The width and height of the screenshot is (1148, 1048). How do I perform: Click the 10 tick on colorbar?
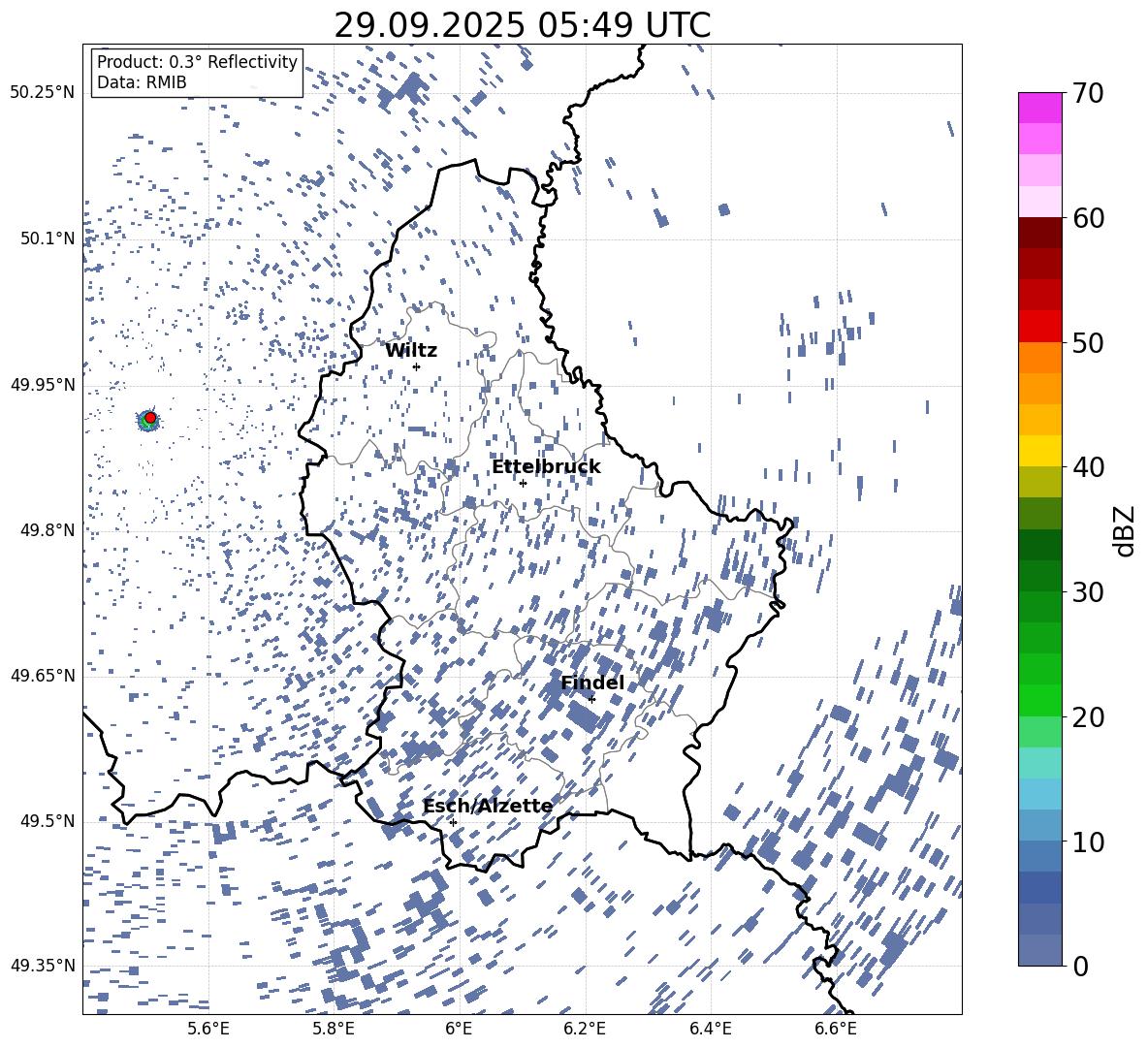click(1088, 842)
